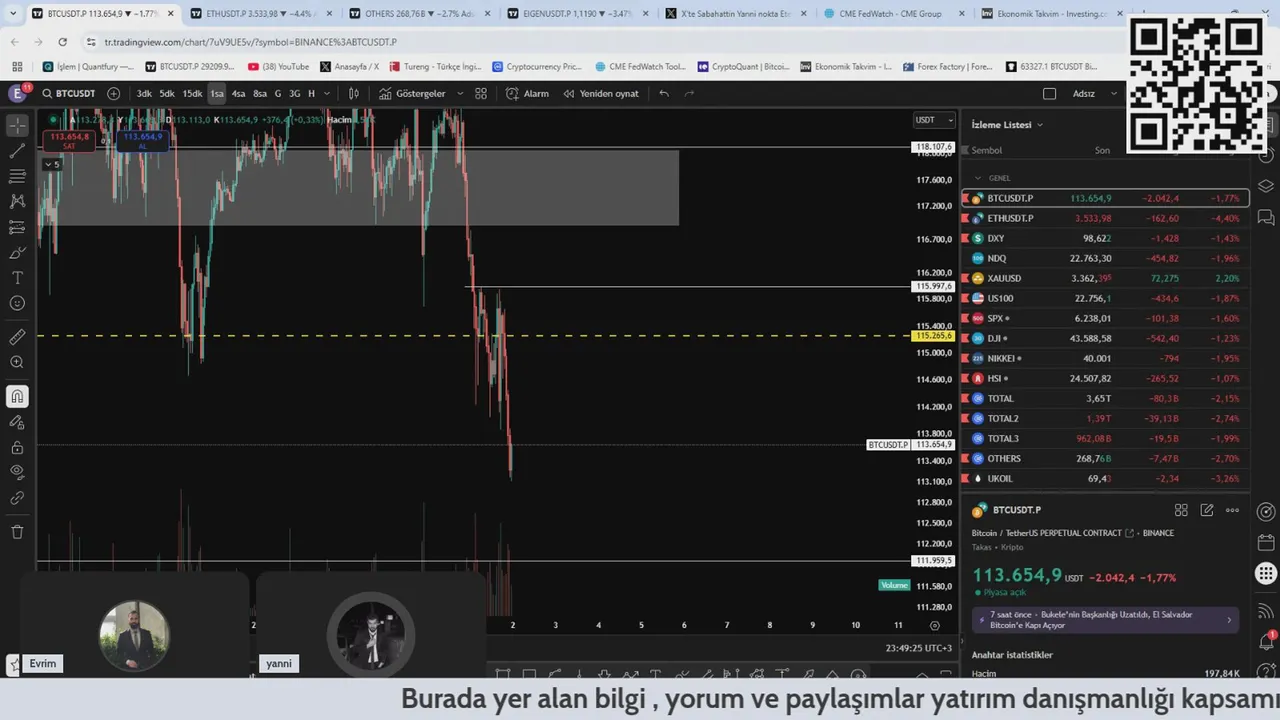
Task: Open BTCUSDT symbol search
Action: [x=69, y=93]
